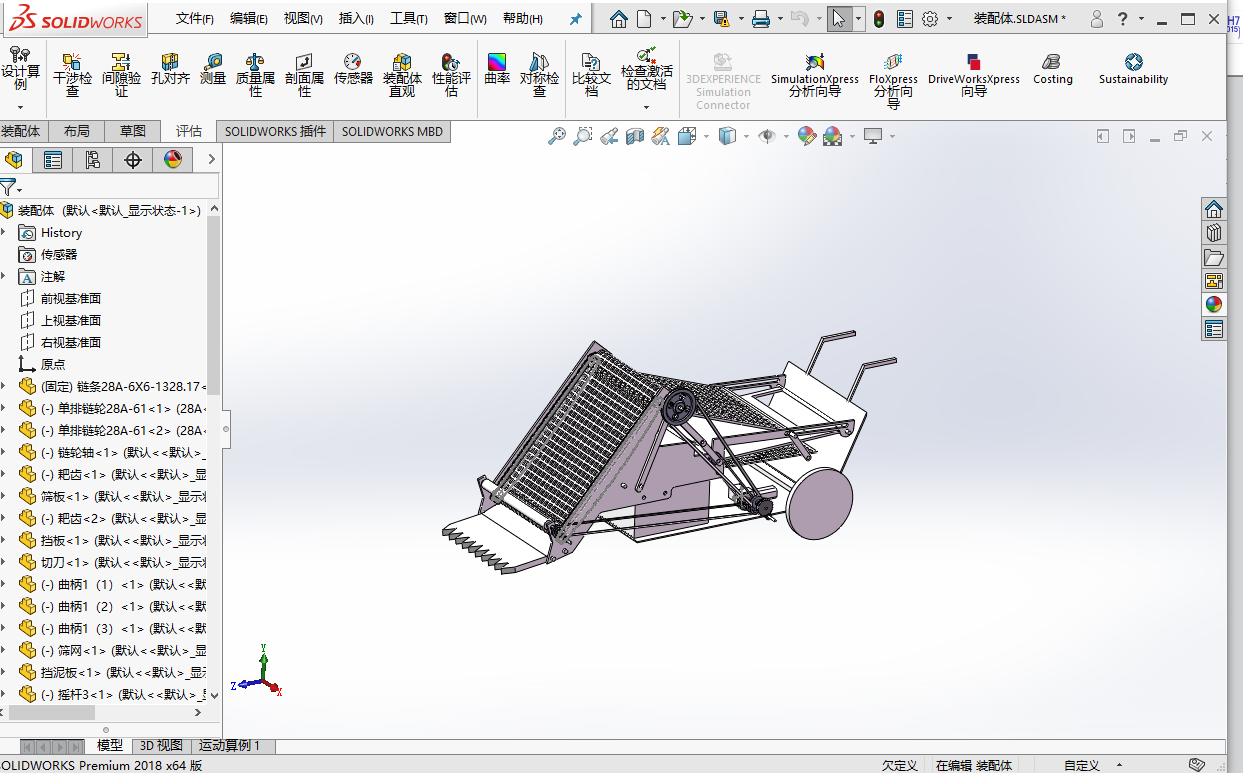The image size is (1243, 773).
Task: Open the ConfigurationManager tab in feature panel
Action: [x=93, y=159]
